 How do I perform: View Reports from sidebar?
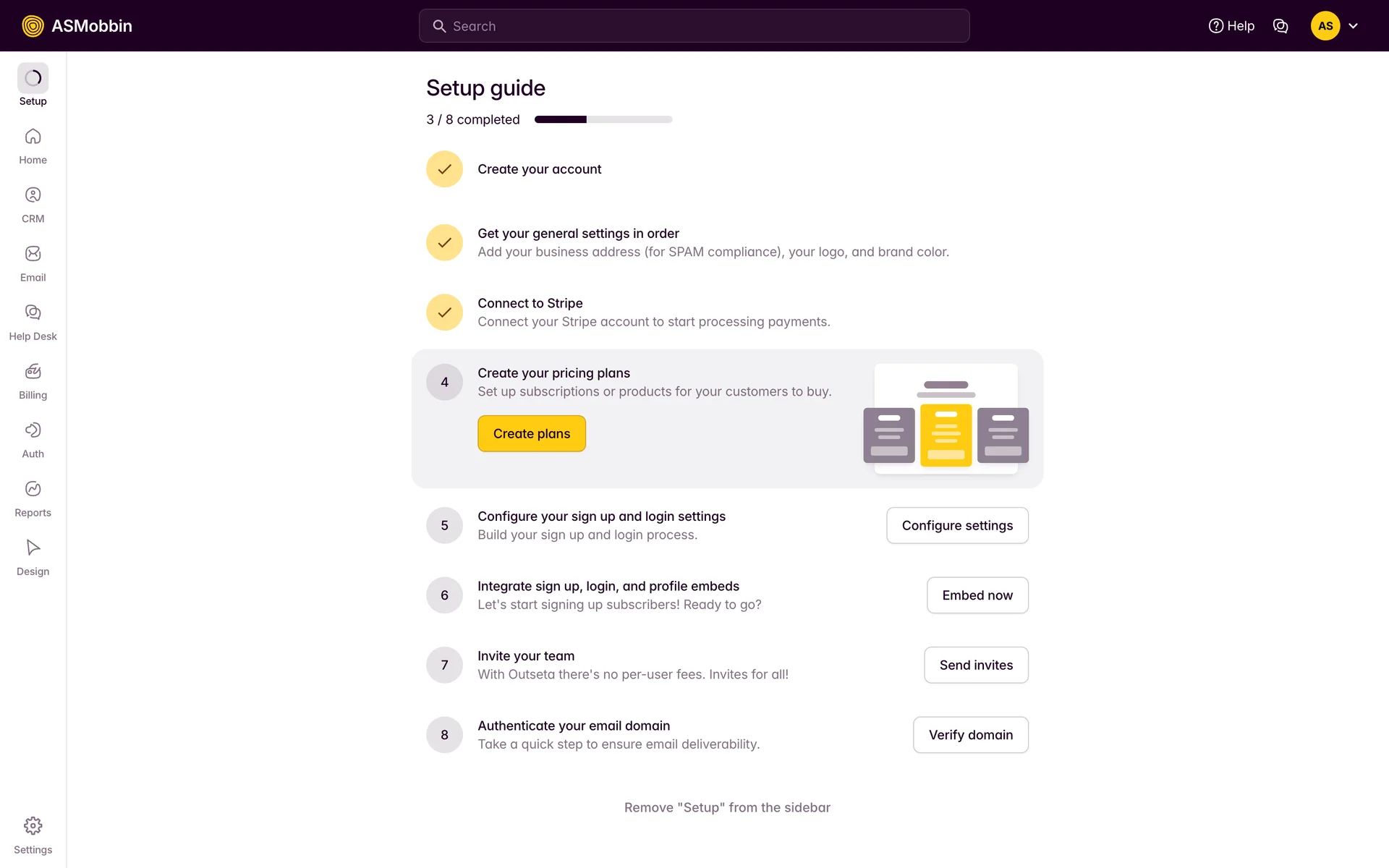[33, 499]
